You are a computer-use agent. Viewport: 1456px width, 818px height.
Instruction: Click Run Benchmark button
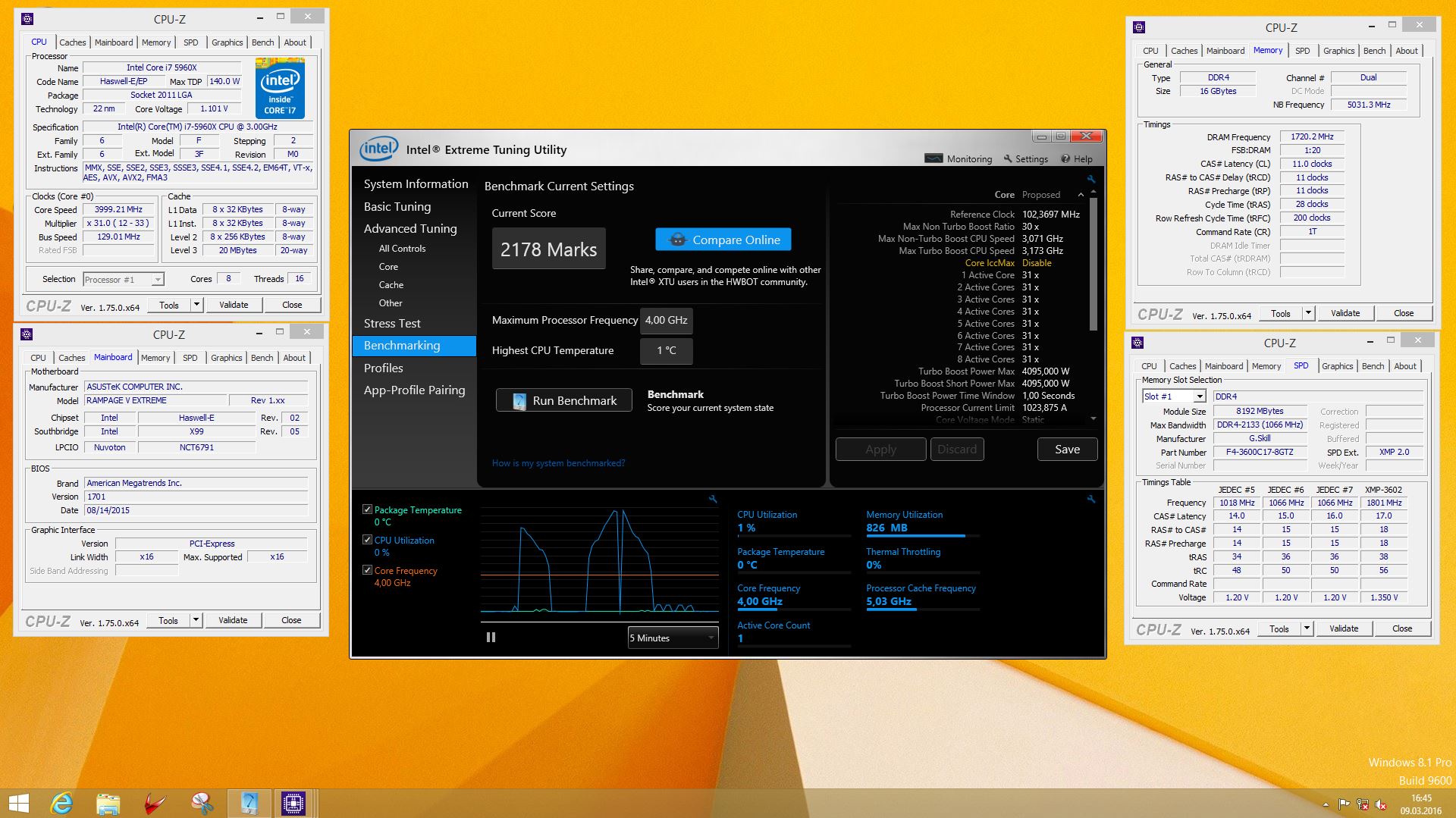564,400
